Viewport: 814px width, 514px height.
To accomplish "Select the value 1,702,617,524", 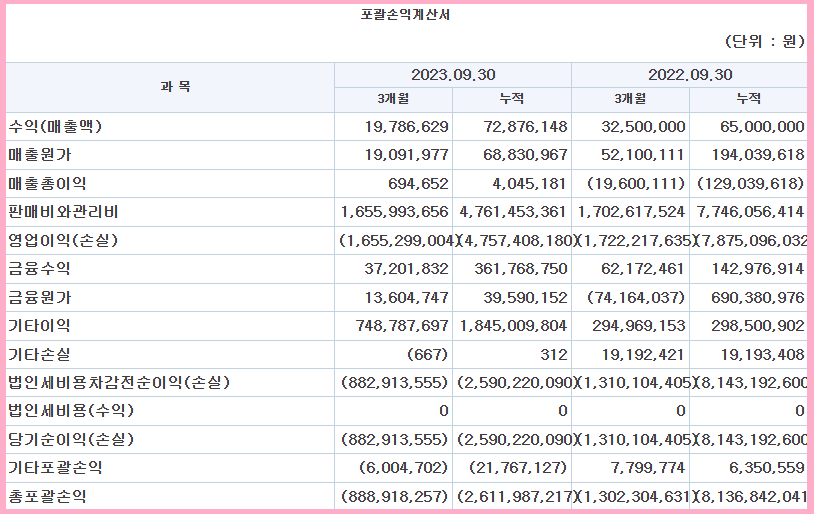I will (631, 212).
